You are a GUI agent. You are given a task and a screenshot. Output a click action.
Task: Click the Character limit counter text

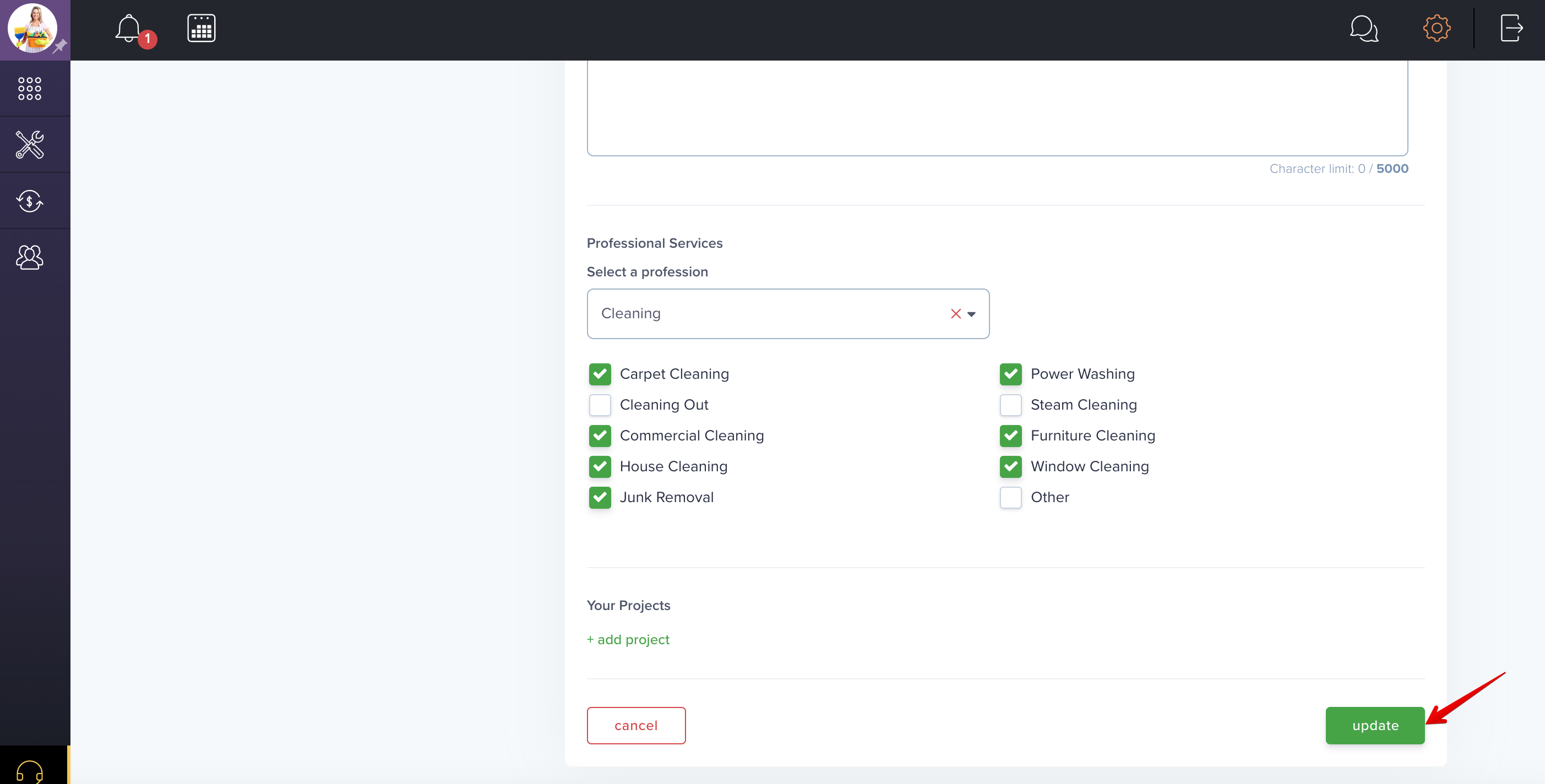[1339, 168]
